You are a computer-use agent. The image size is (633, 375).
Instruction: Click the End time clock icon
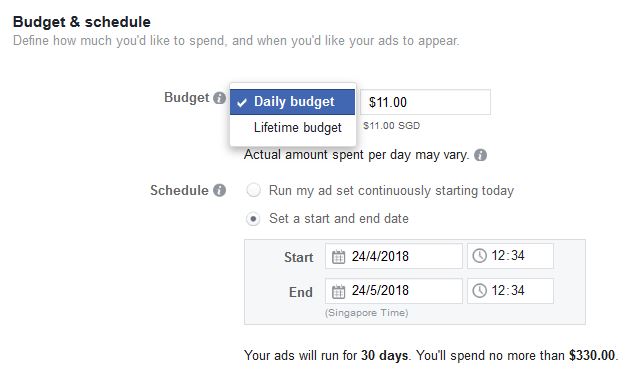point(480,291)
